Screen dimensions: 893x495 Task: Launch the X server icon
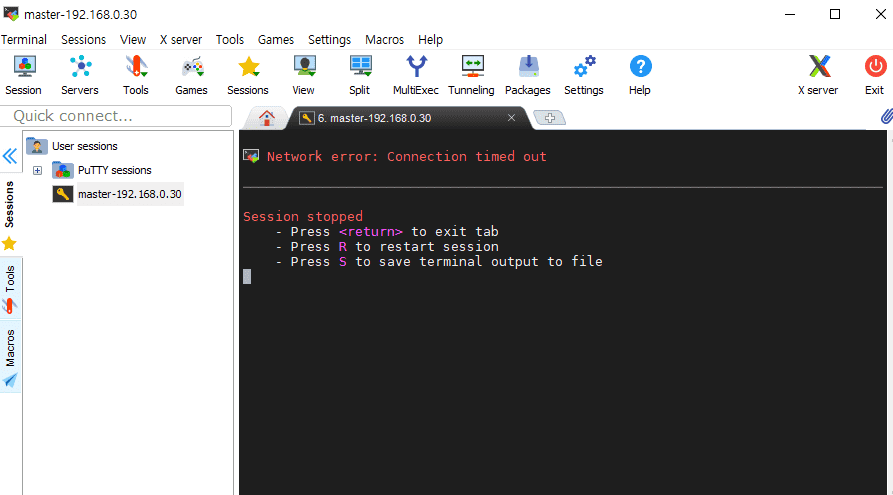point(818,75)
